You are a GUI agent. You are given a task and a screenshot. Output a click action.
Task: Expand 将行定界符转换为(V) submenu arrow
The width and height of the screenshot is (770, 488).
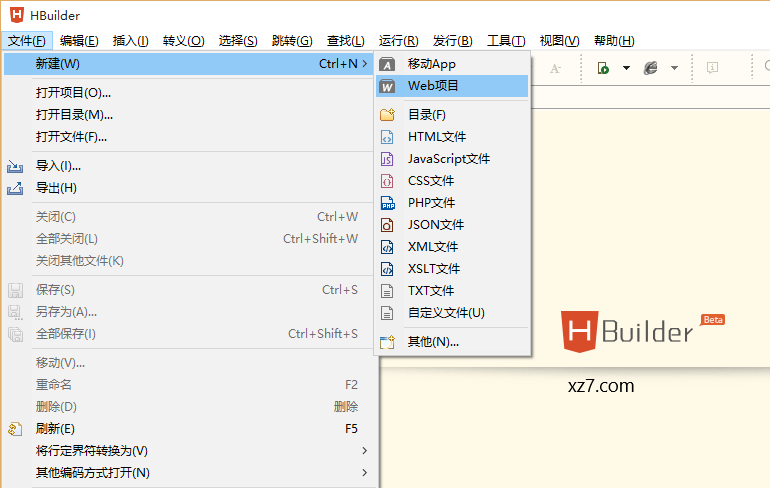pyautogui.click(x=364, y=451)
